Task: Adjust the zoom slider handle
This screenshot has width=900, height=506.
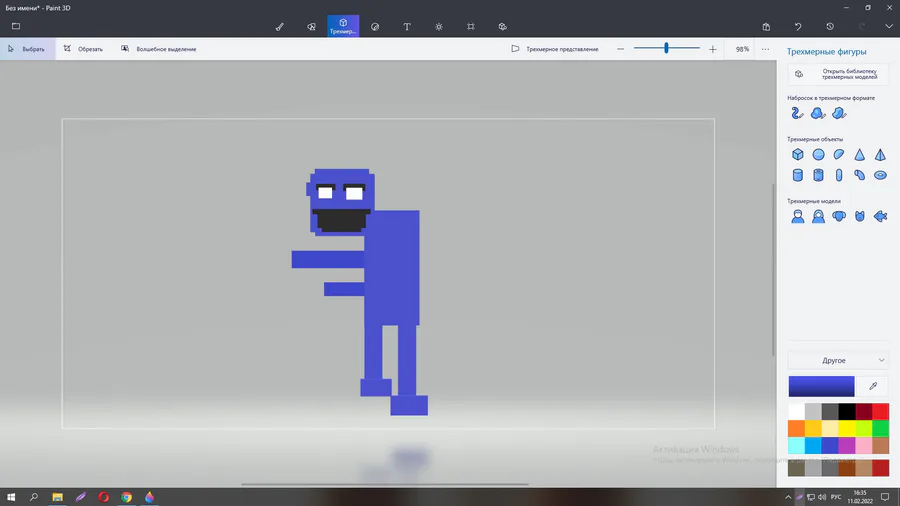Action: tap(666, 48)
